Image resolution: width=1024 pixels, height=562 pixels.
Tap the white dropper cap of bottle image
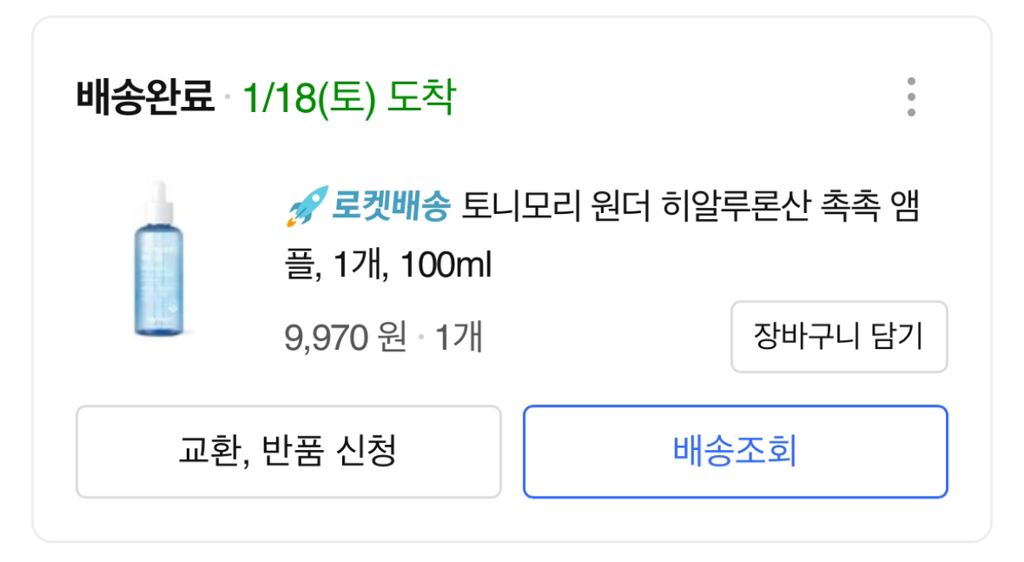point(158,200)
